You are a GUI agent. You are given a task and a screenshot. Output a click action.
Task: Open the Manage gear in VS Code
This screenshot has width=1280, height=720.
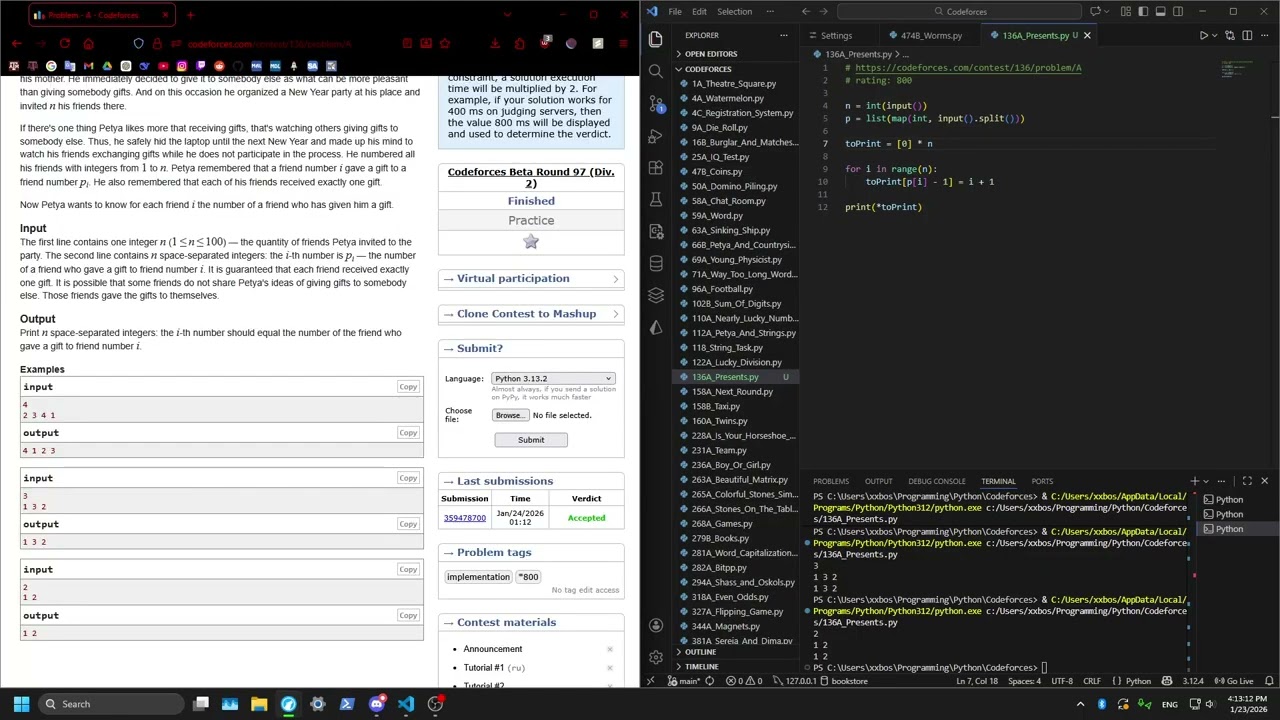(x=656, y=657)
